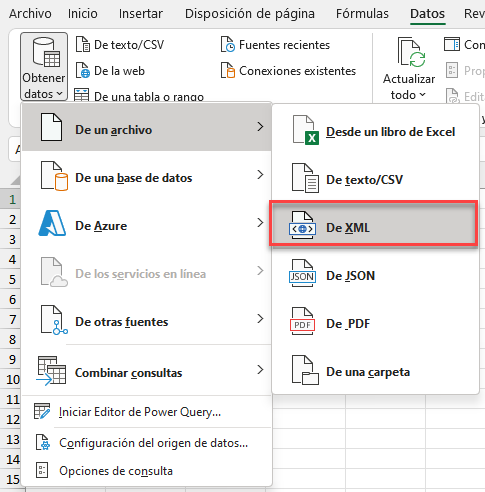This screenshot has width=485, height=492.
Task: Choose De texto/CSV in the submenu
Action: (x=375, y=177)
